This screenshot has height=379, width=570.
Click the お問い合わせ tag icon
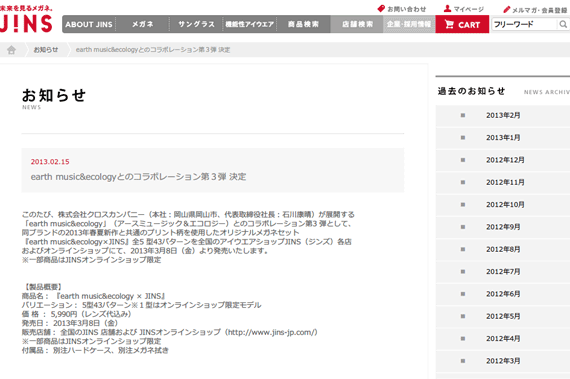[x=381, y=8]
